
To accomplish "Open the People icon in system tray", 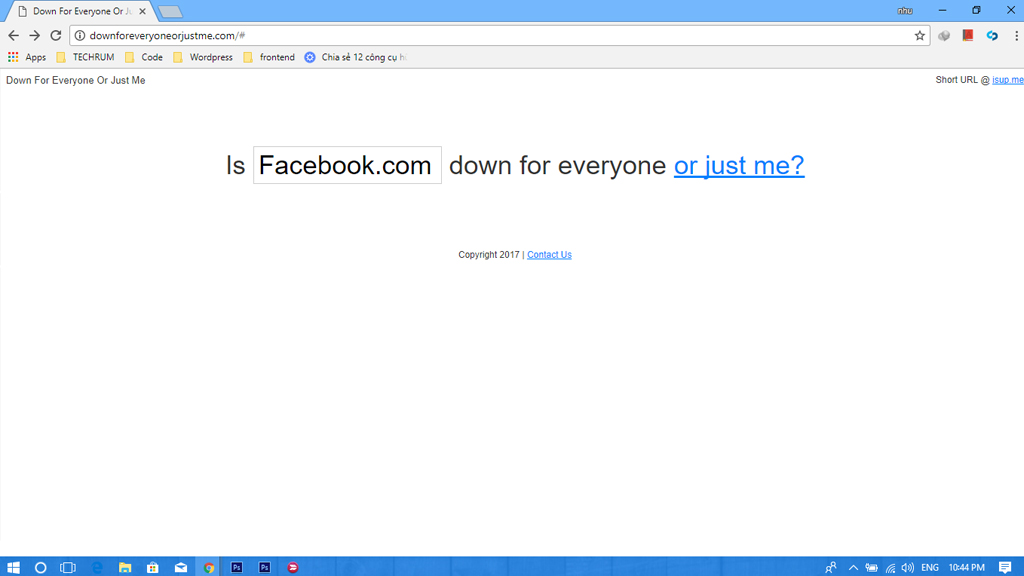I will (x=831, y=568).
